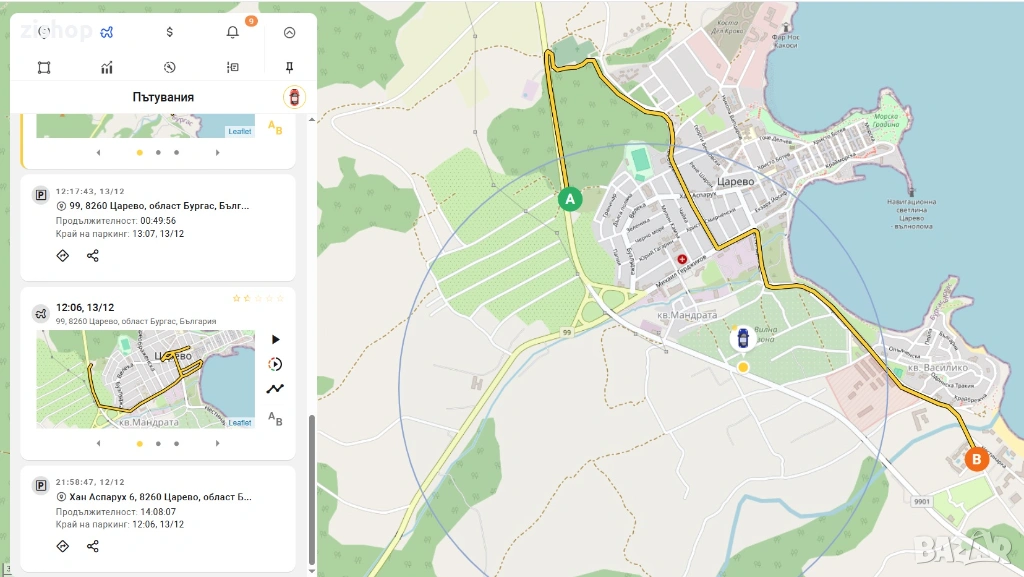Screen dimensions: 1024x577
Task: Play the 12:06 trip route
Action: tap(276, 340)
